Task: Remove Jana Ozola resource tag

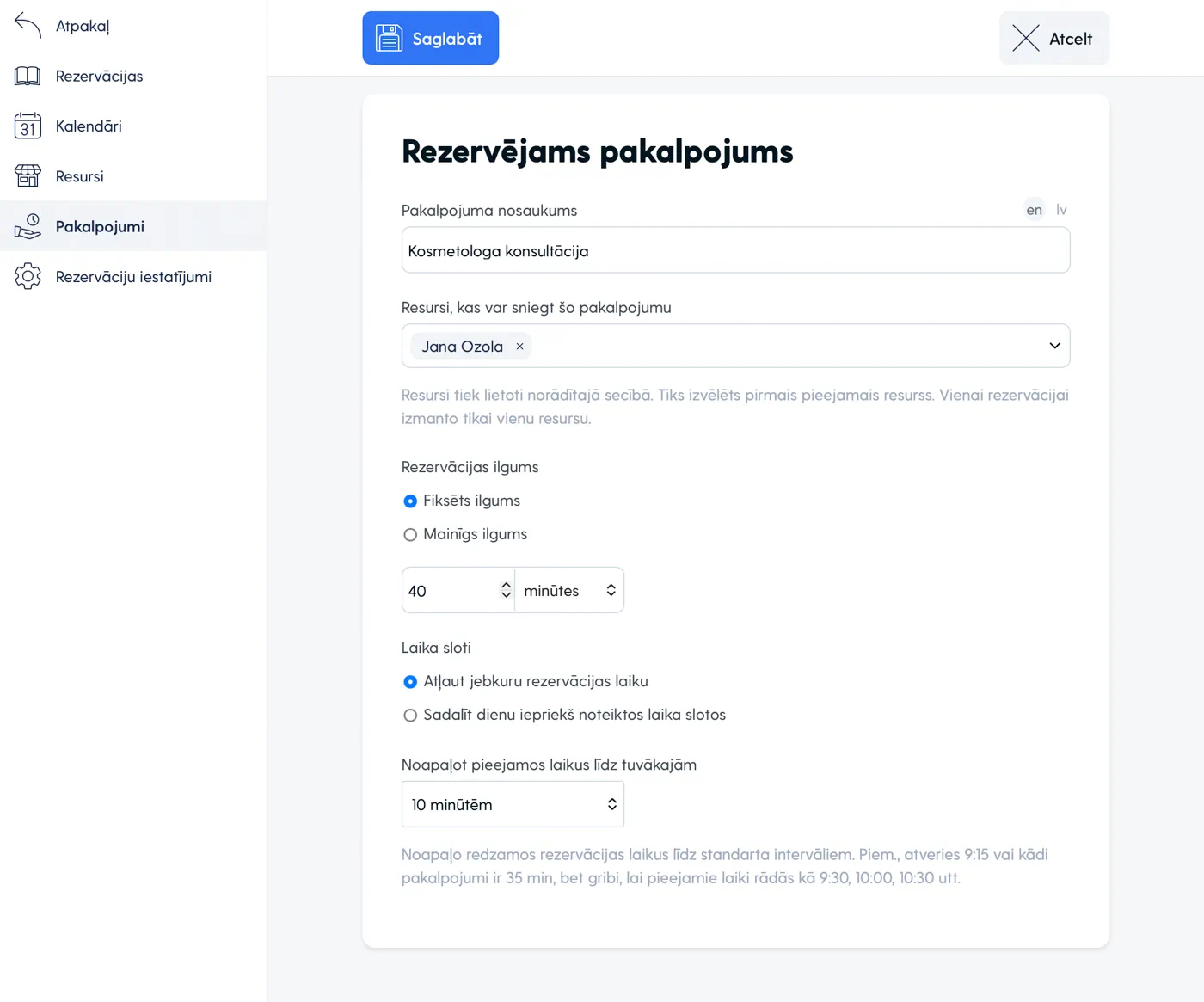Action: (519, 347)
